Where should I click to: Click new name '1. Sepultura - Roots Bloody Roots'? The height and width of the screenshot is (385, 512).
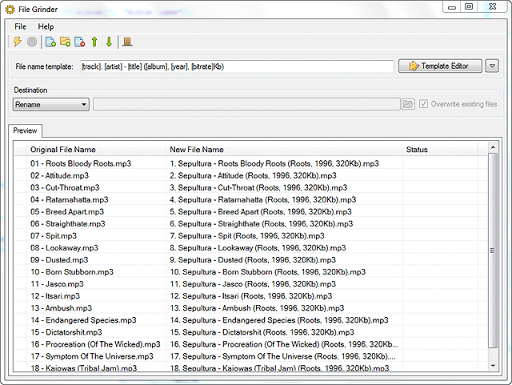click(x=274, y=163)
